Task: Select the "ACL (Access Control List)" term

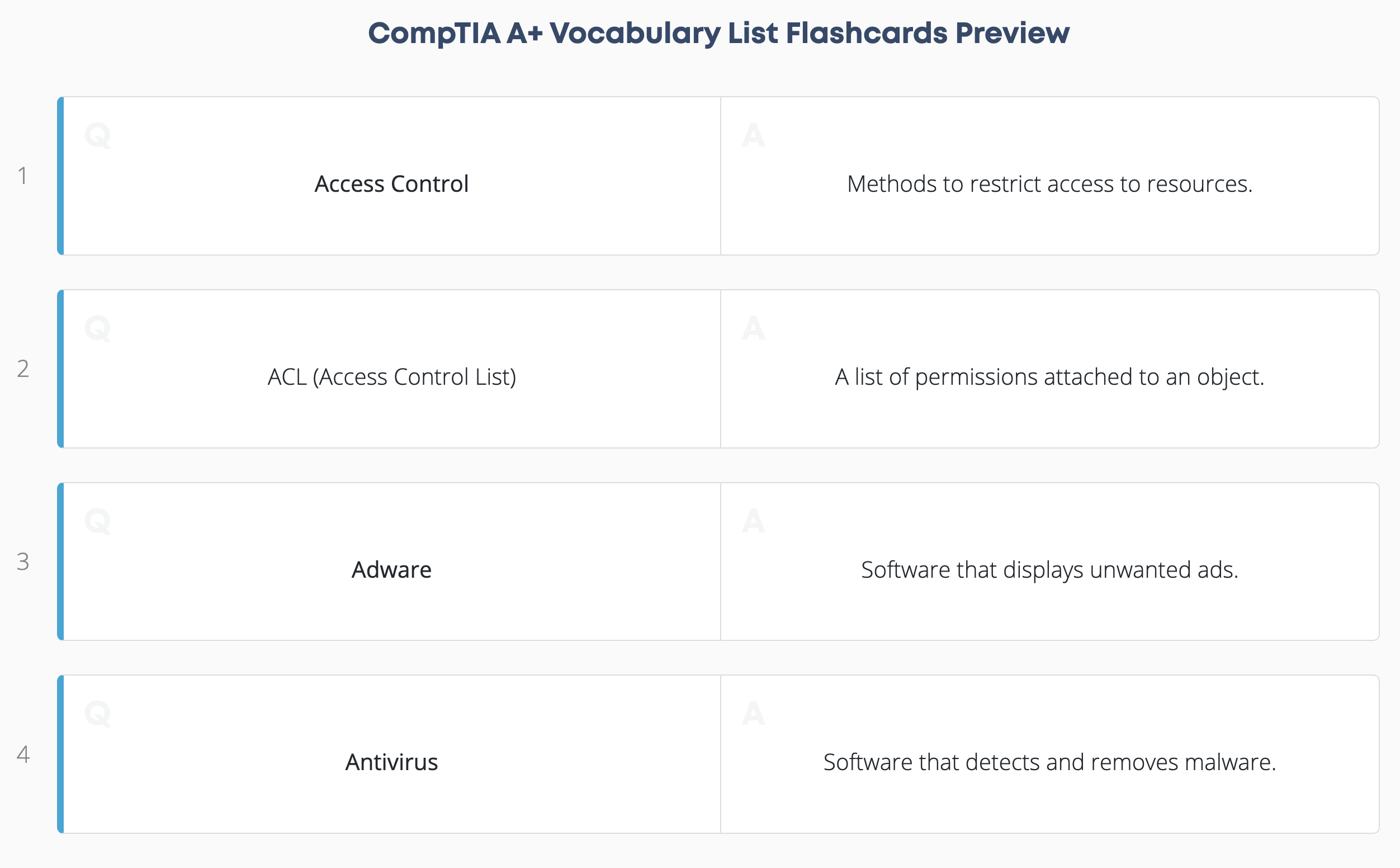Action: tap(391, 377)
